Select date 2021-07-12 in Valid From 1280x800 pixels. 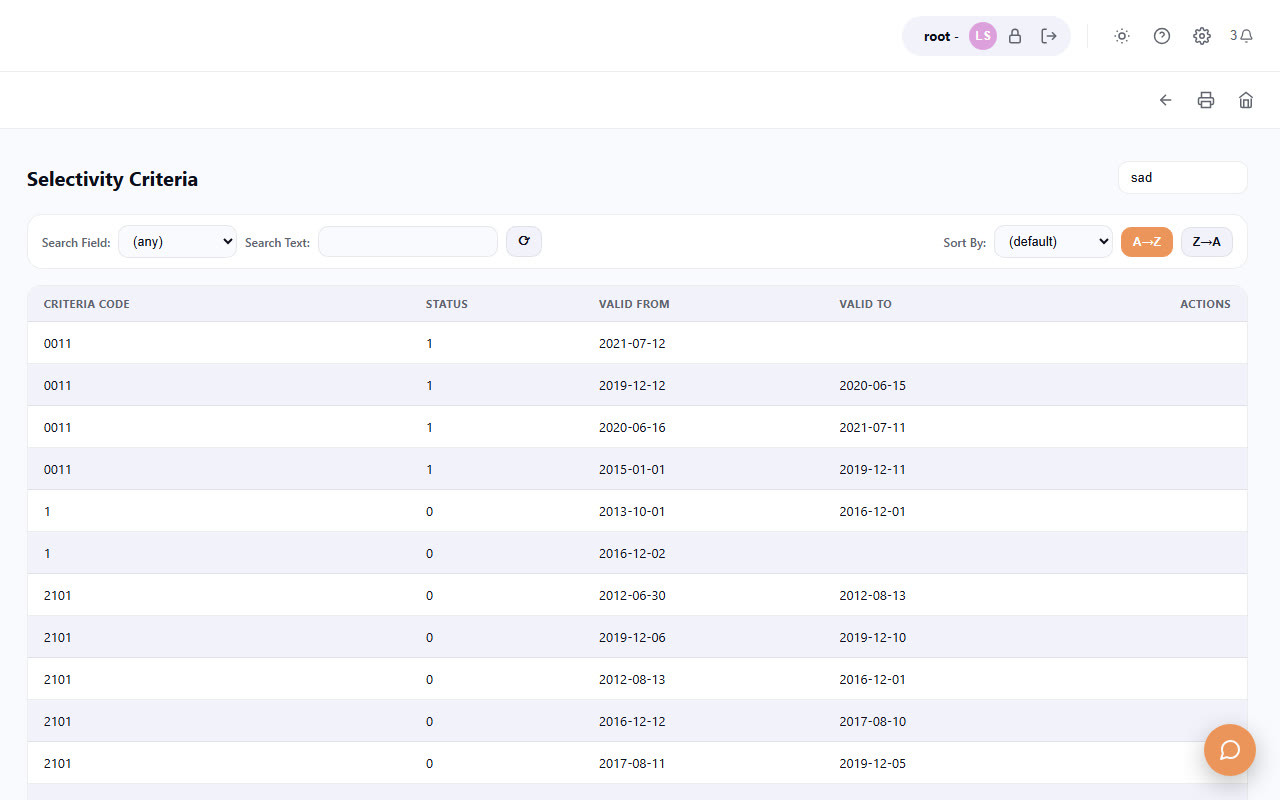click(632, 343)
